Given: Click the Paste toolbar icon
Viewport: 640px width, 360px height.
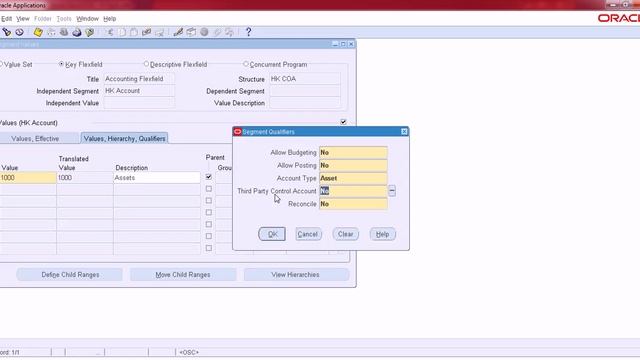Looking at the screenshot, I should 133,32.
